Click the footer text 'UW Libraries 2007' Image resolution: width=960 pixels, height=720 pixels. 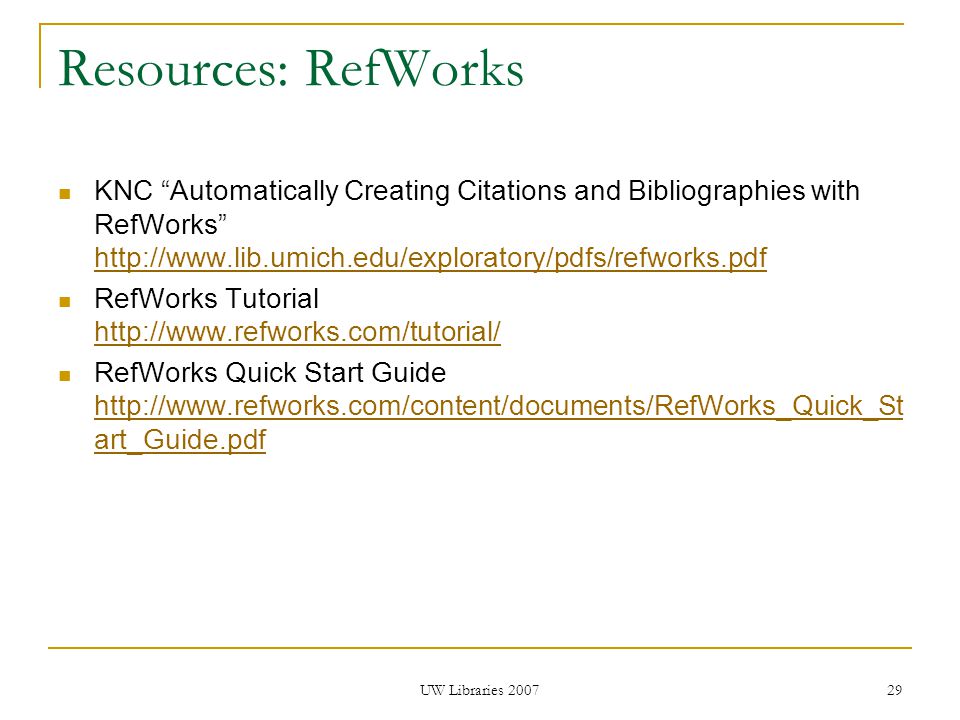coord(479,690)
